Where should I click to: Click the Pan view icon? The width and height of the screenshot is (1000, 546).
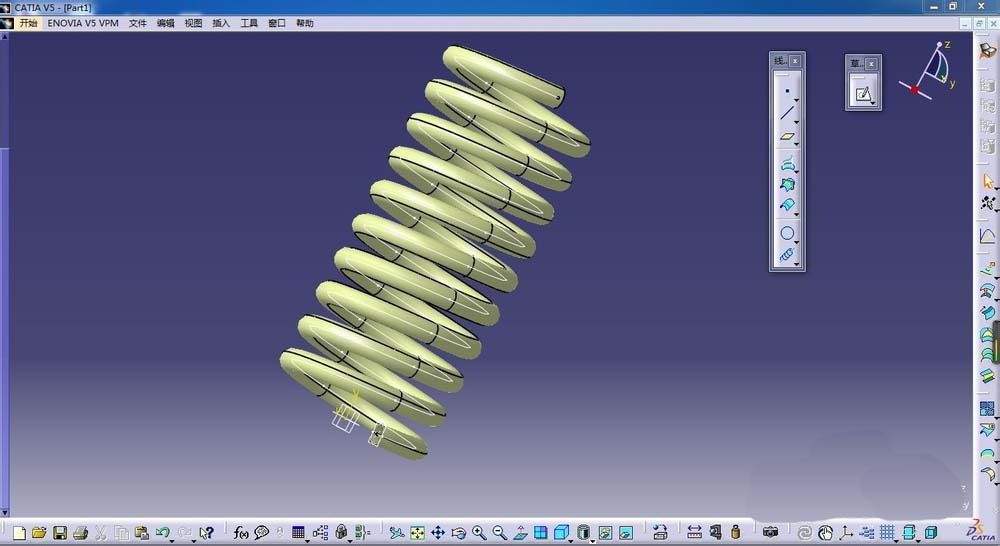(x=438, y=532)
